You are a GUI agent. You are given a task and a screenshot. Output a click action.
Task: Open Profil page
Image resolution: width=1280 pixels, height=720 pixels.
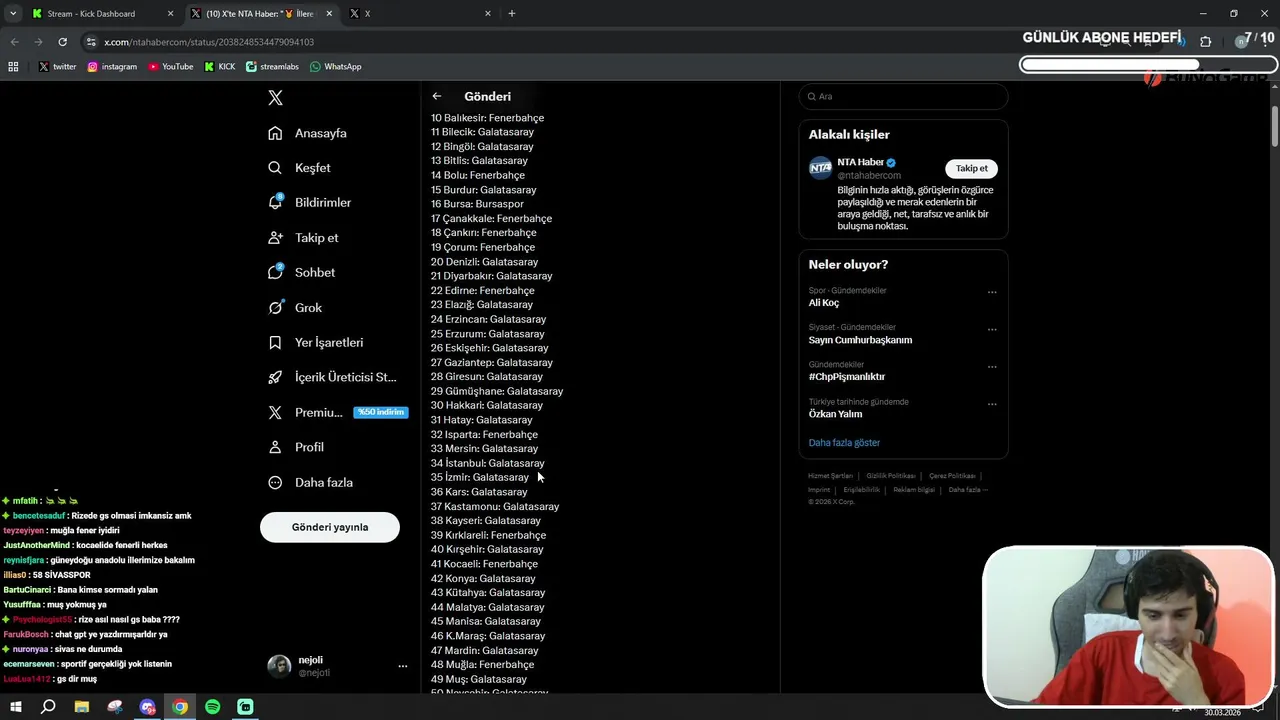(295, 447)
